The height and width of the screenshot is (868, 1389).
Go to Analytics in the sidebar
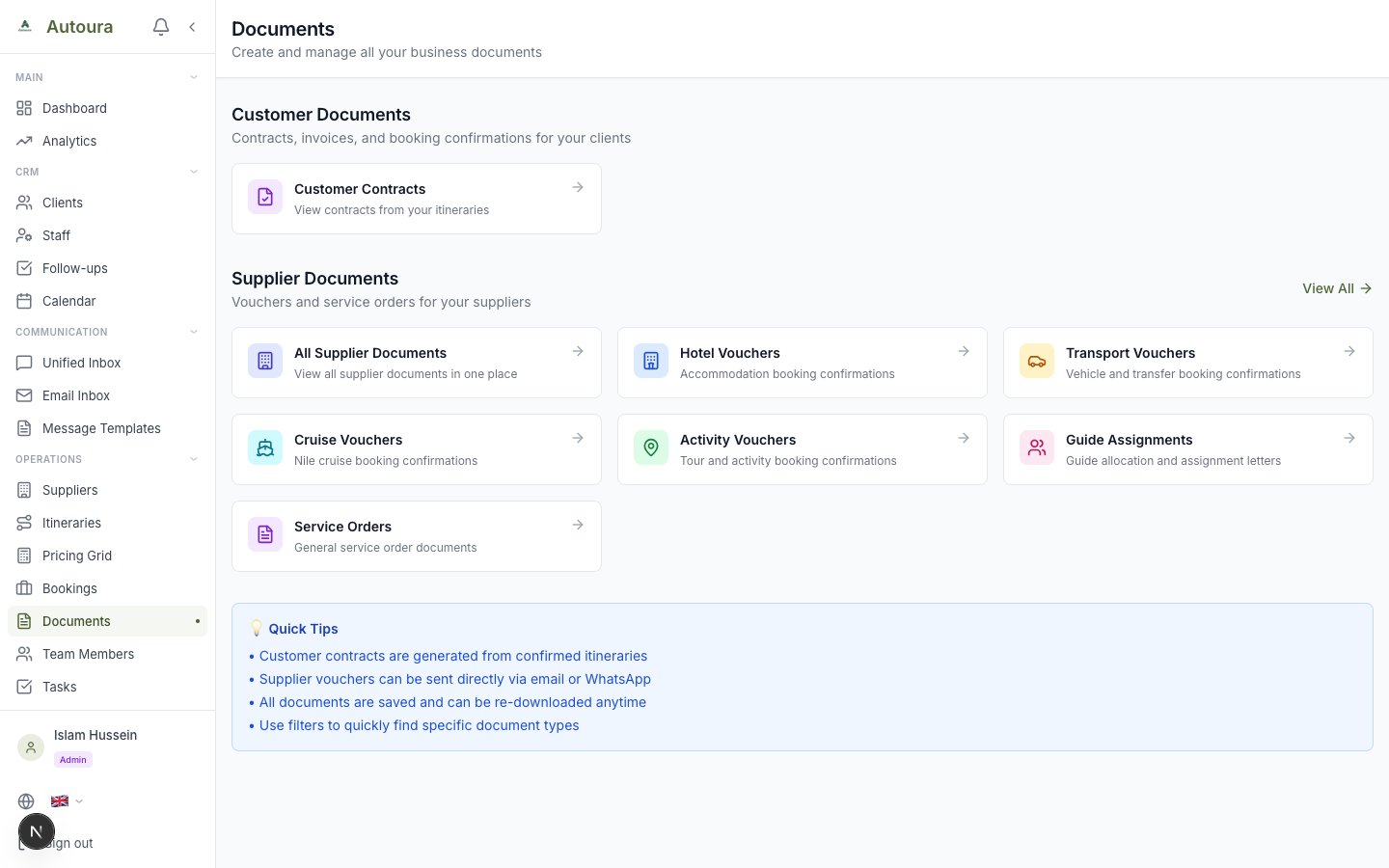pos(107,141)
